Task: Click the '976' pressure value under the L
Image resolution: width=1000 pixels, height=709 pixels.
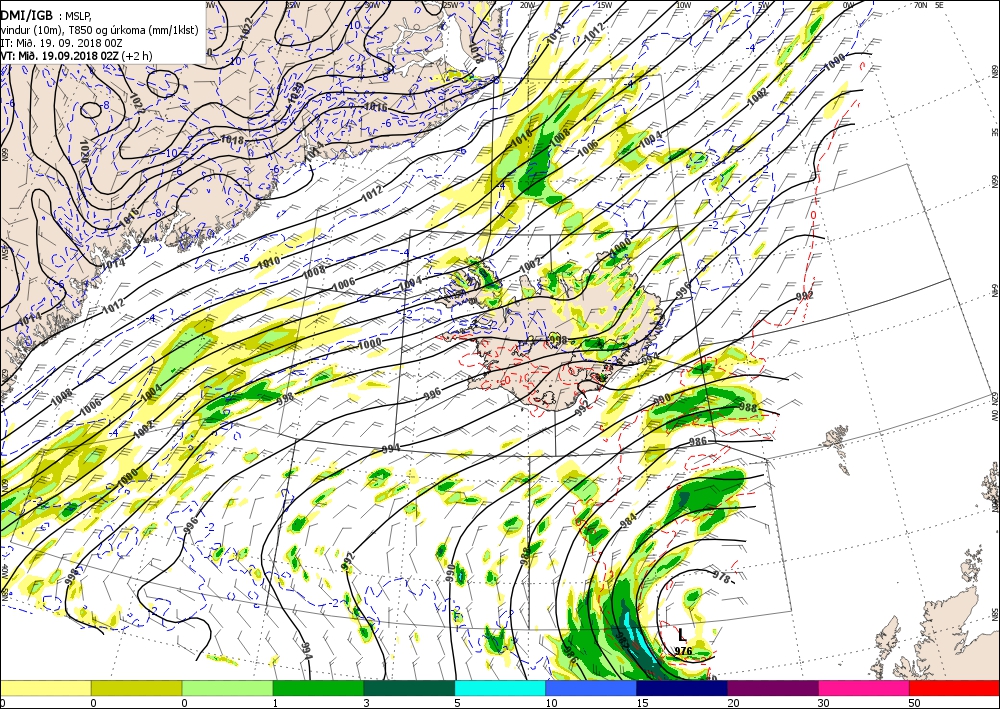Action: [x=683, y=651]
